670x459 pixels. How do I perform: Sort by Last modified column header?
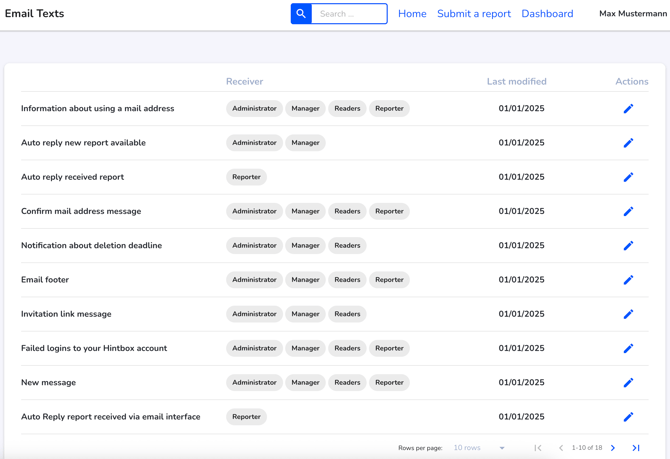pyautogui.click(x=517, y=81)
